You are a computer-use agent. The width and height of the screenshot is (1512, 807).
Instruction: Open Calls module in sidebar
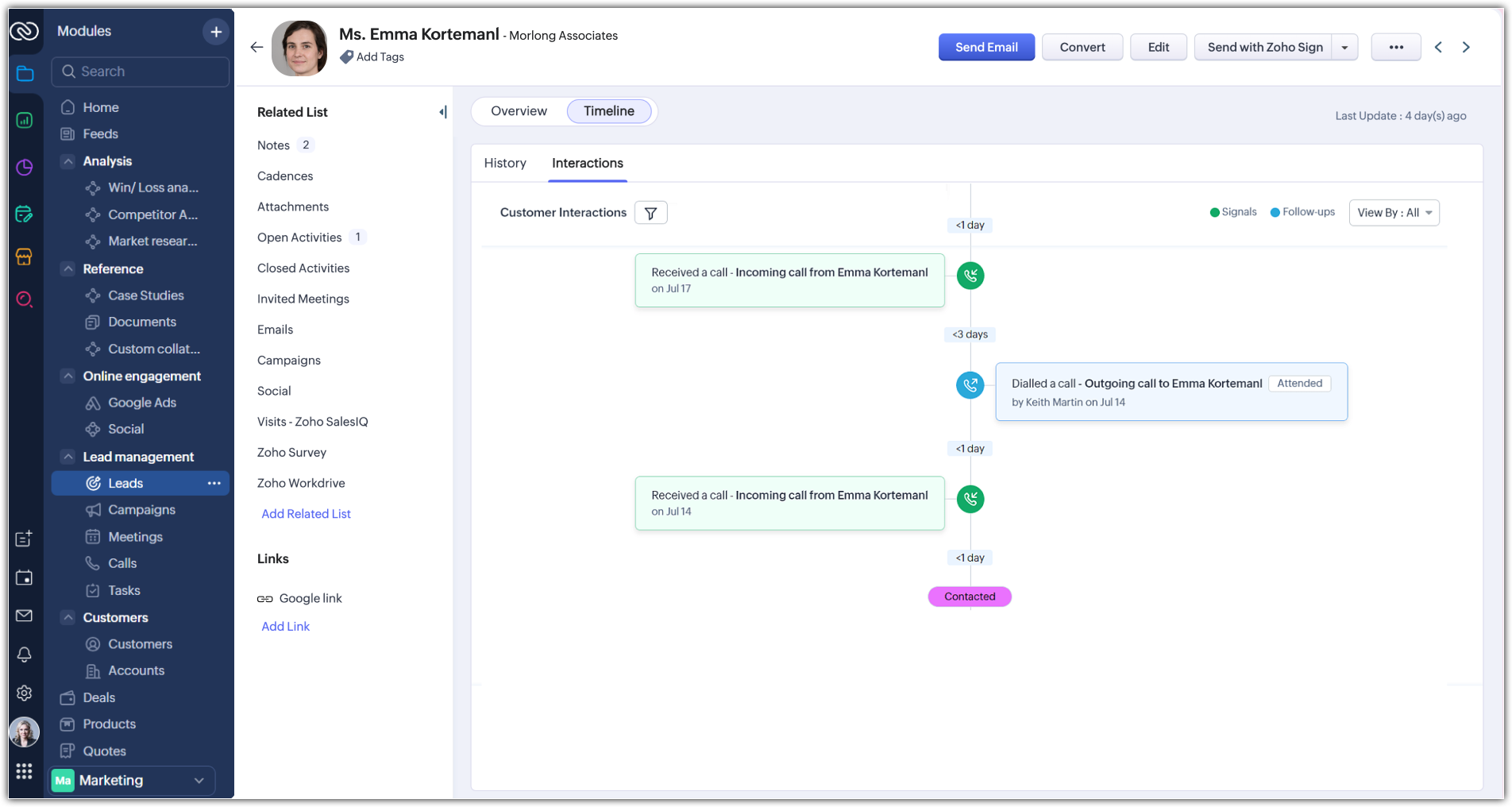click(122, 563)
